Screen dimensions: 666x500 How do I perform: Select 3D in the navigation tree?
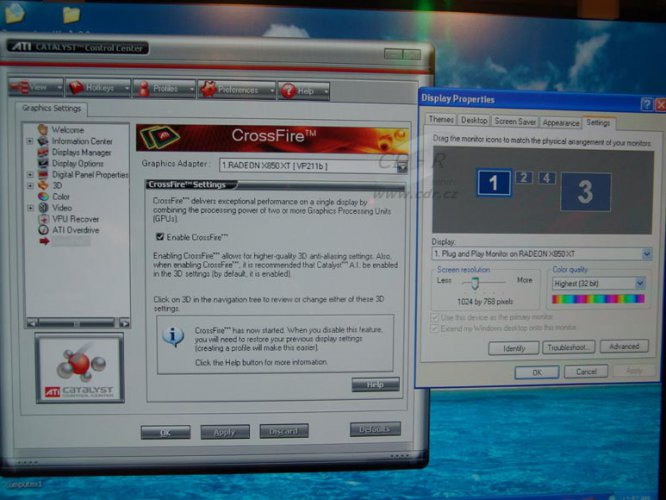[57, 186]
